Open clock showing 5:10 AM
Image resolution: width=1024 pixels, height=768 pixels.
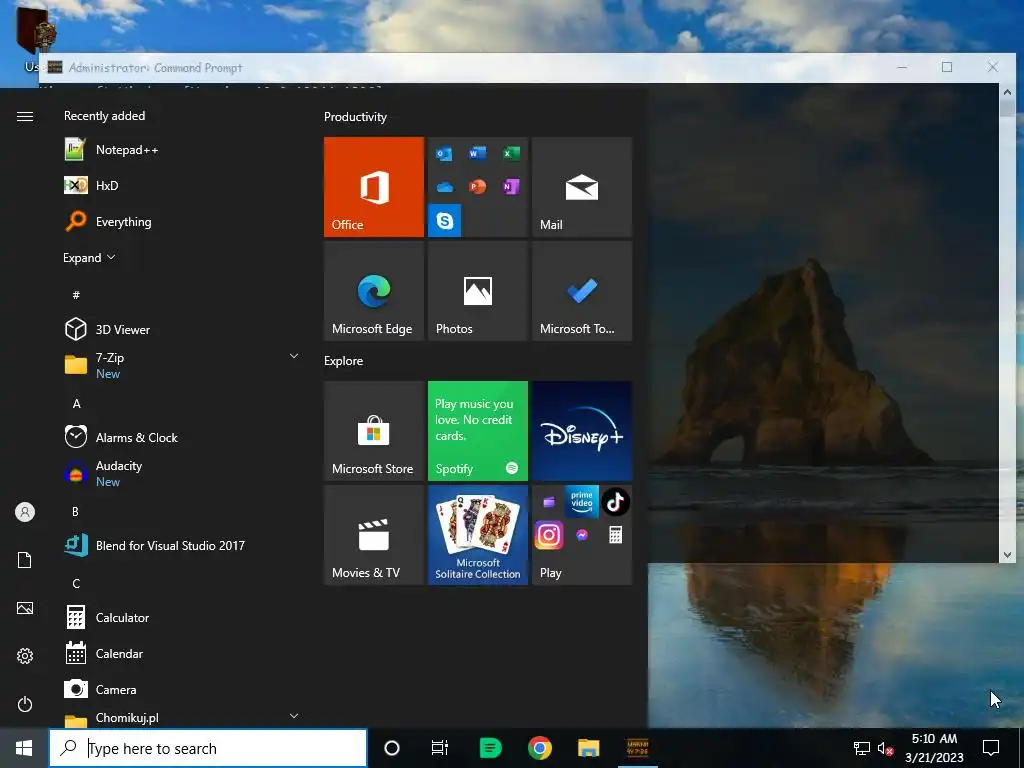tap(935, 748)
